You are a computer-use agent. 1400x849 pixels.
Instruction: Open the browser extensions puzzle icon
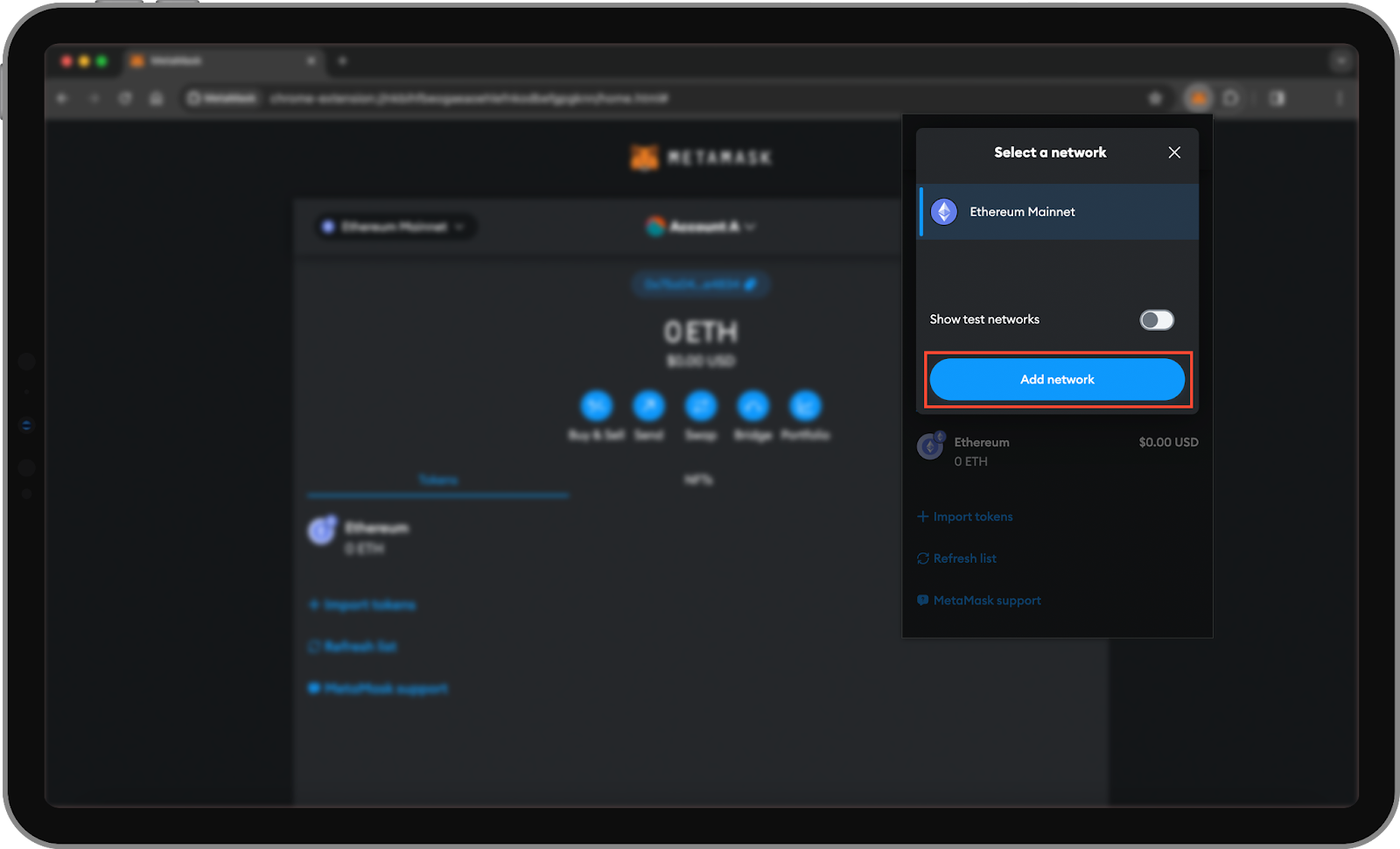point(1231,98)
